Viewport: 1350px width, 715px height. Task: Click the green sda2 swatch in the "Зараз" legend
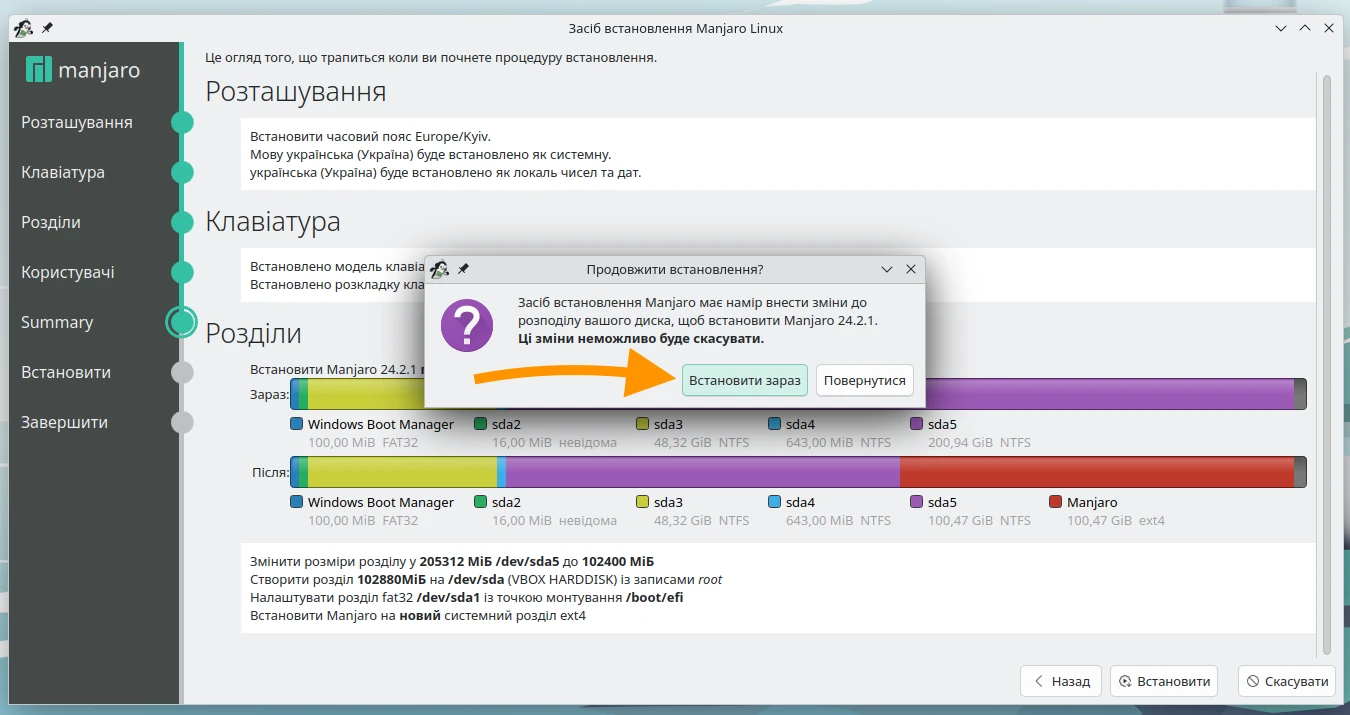coord(480,424)
